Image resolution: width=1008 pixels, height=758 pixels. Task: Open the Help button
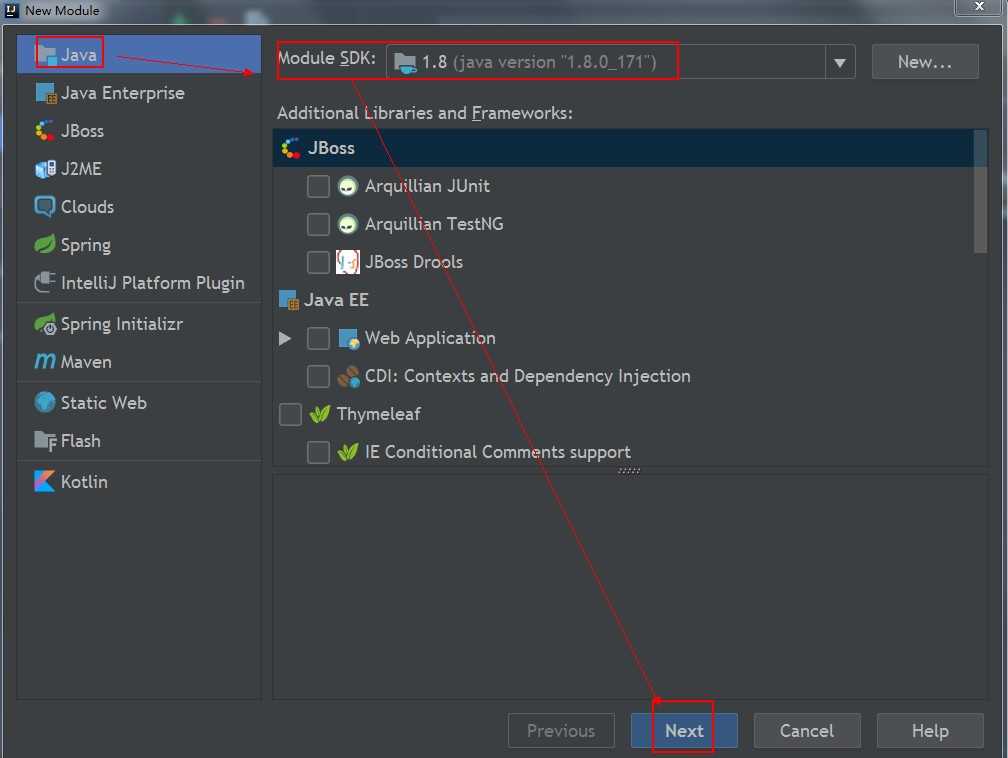pos(930,730)
